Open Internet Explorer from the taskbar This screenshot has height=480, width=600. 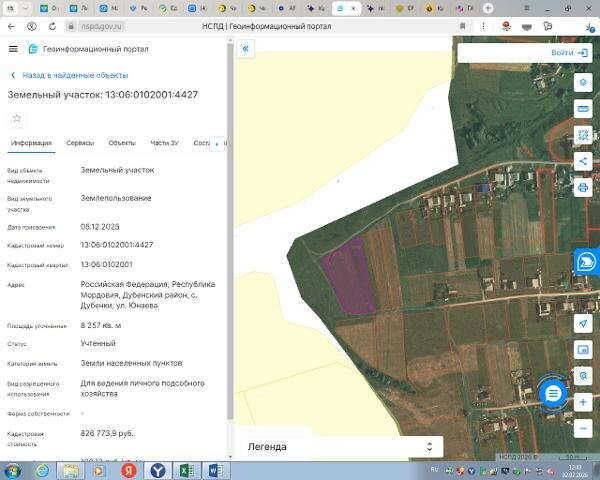pyautogui.click(x=42, y=470)
